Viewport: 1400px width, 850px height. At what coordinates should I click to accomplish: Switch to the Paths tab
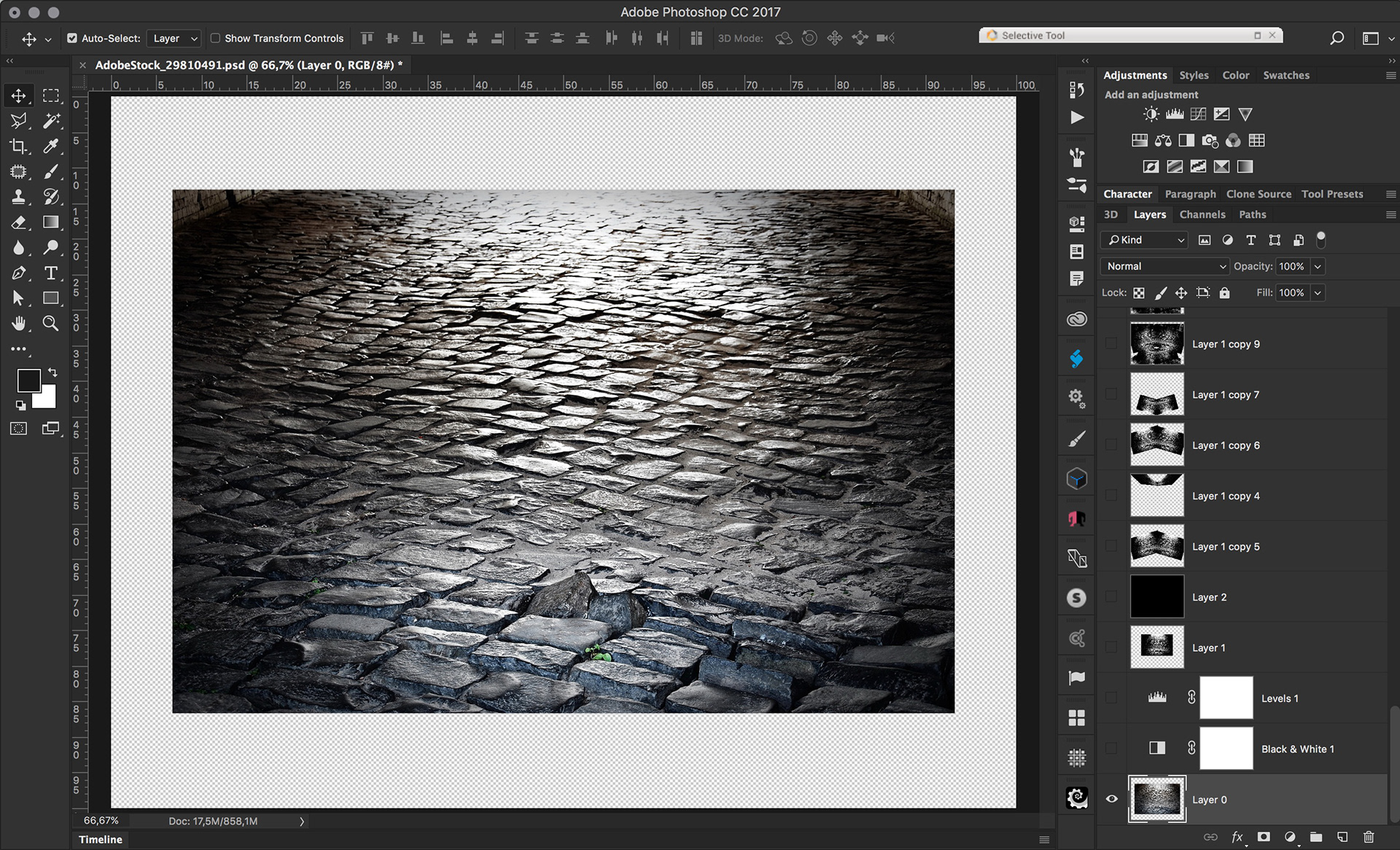coord(1253,214)
